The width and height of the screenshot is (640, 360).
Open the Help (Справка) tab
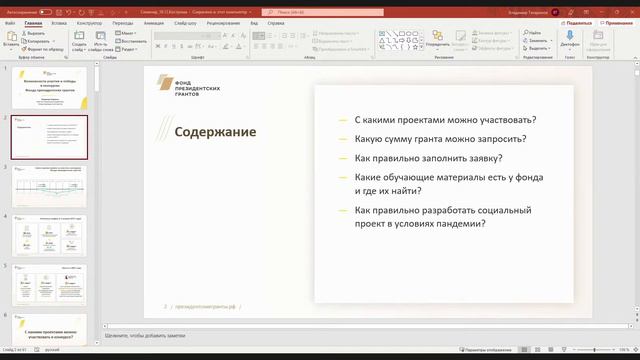[x=276, y=23]
